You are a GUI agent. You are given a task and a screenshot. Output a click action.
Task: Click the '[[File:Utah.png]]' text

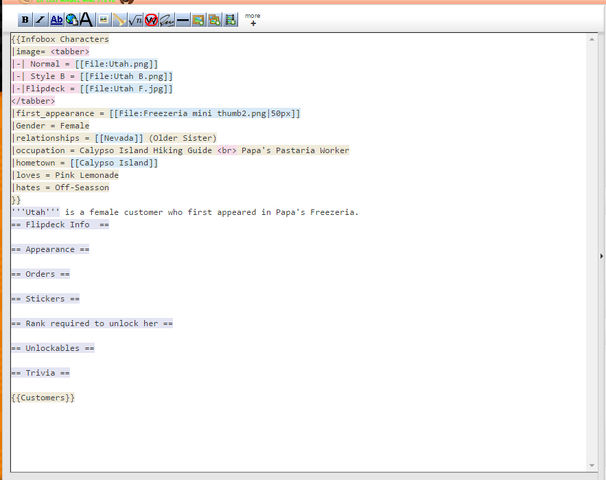tap(116, 64)
